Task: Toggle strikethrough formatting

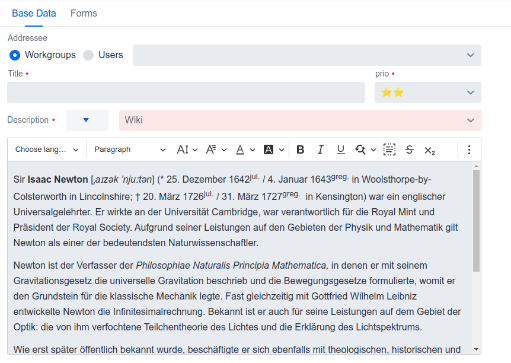Action: [x=410, y=150]
